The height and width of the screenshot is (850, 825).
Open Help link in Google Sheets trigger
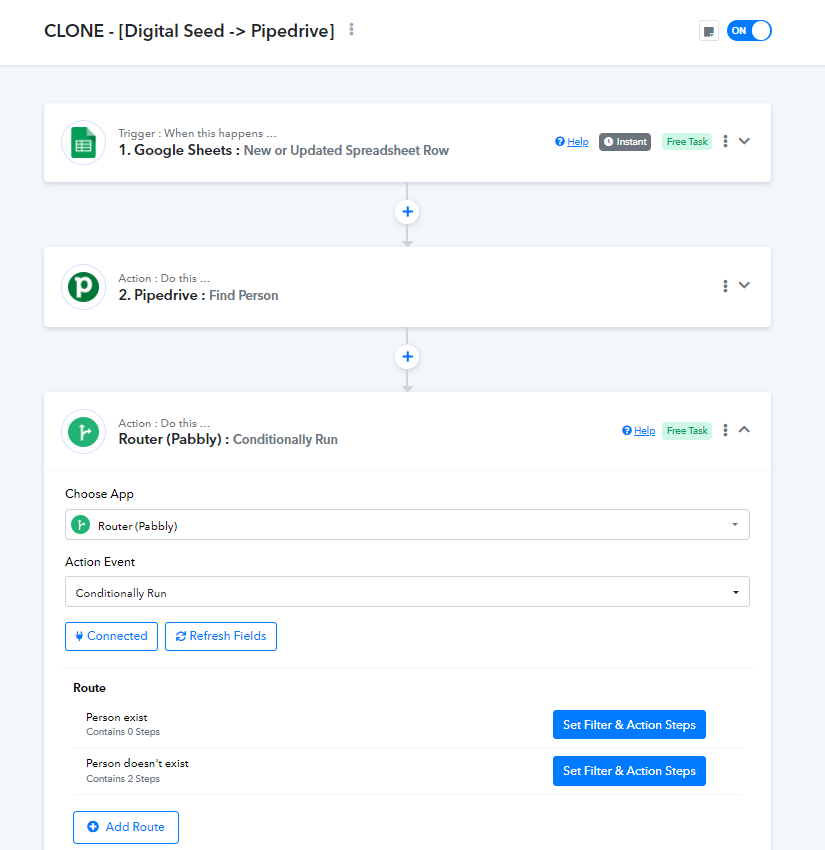pos(572,141)
